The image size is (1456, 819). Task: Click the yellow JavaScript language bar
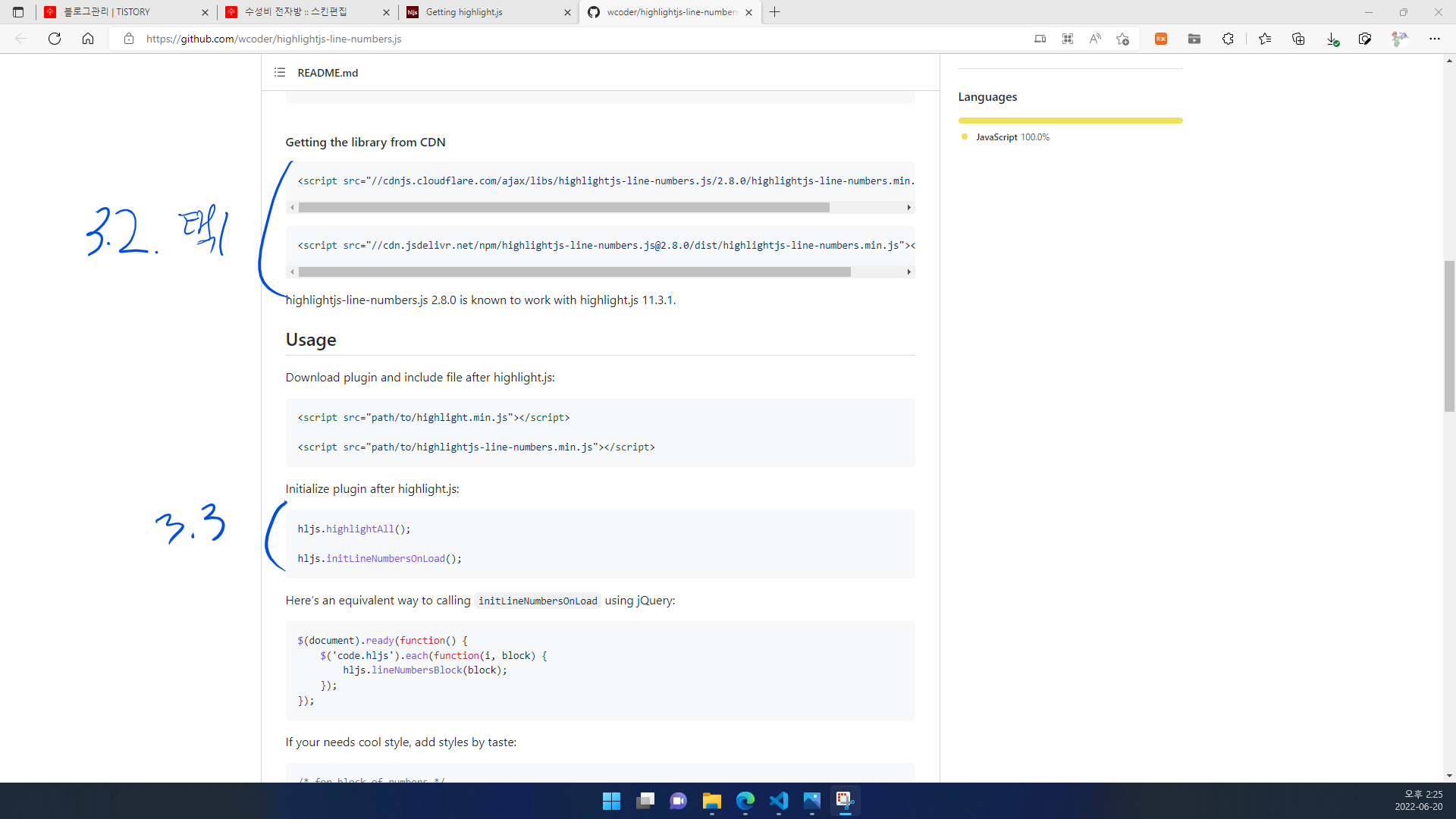click(x=1069, y=120)
